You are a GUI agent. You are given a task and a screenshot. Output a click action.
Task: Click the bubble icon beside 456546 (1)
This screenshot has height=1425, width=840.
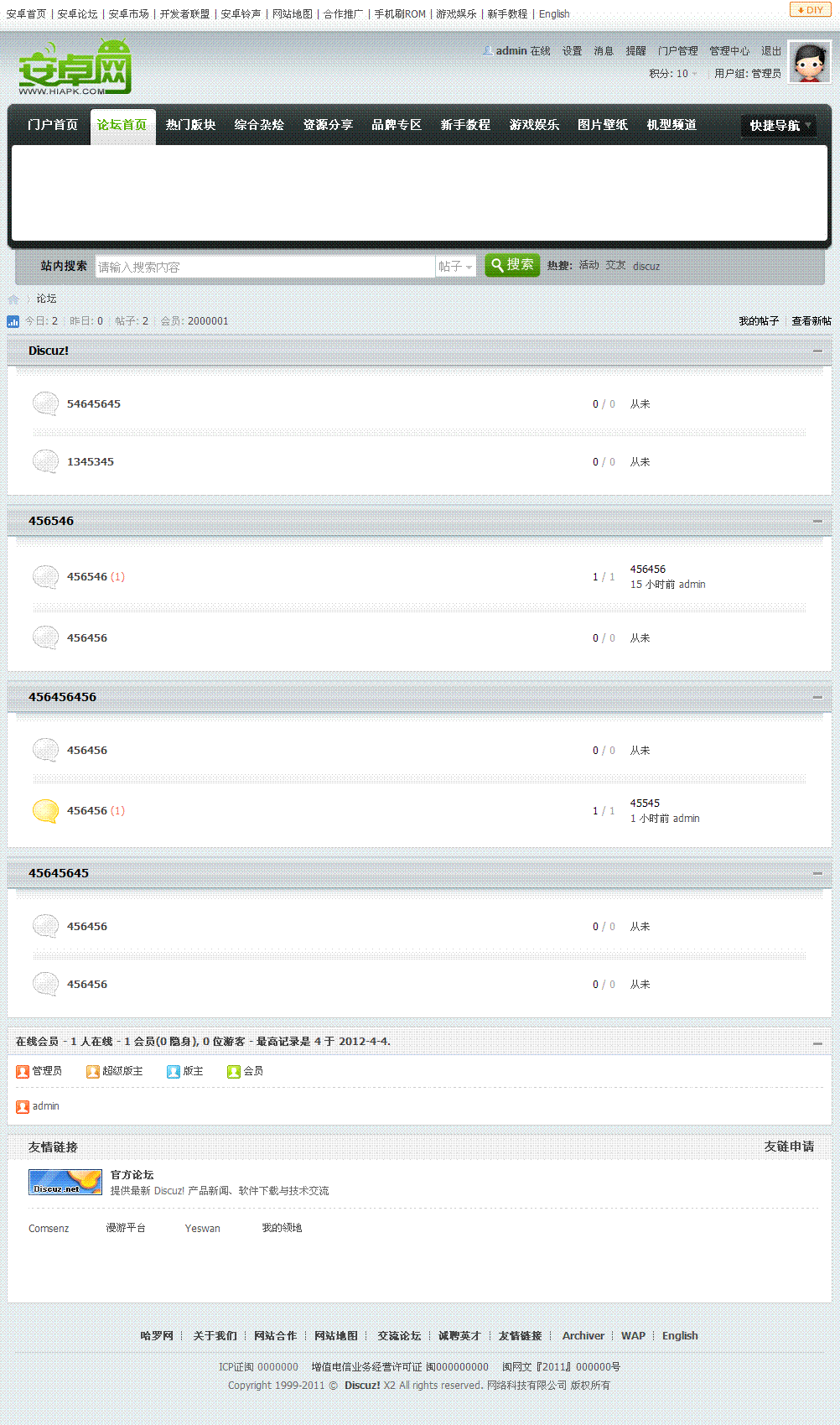point(45,577)
